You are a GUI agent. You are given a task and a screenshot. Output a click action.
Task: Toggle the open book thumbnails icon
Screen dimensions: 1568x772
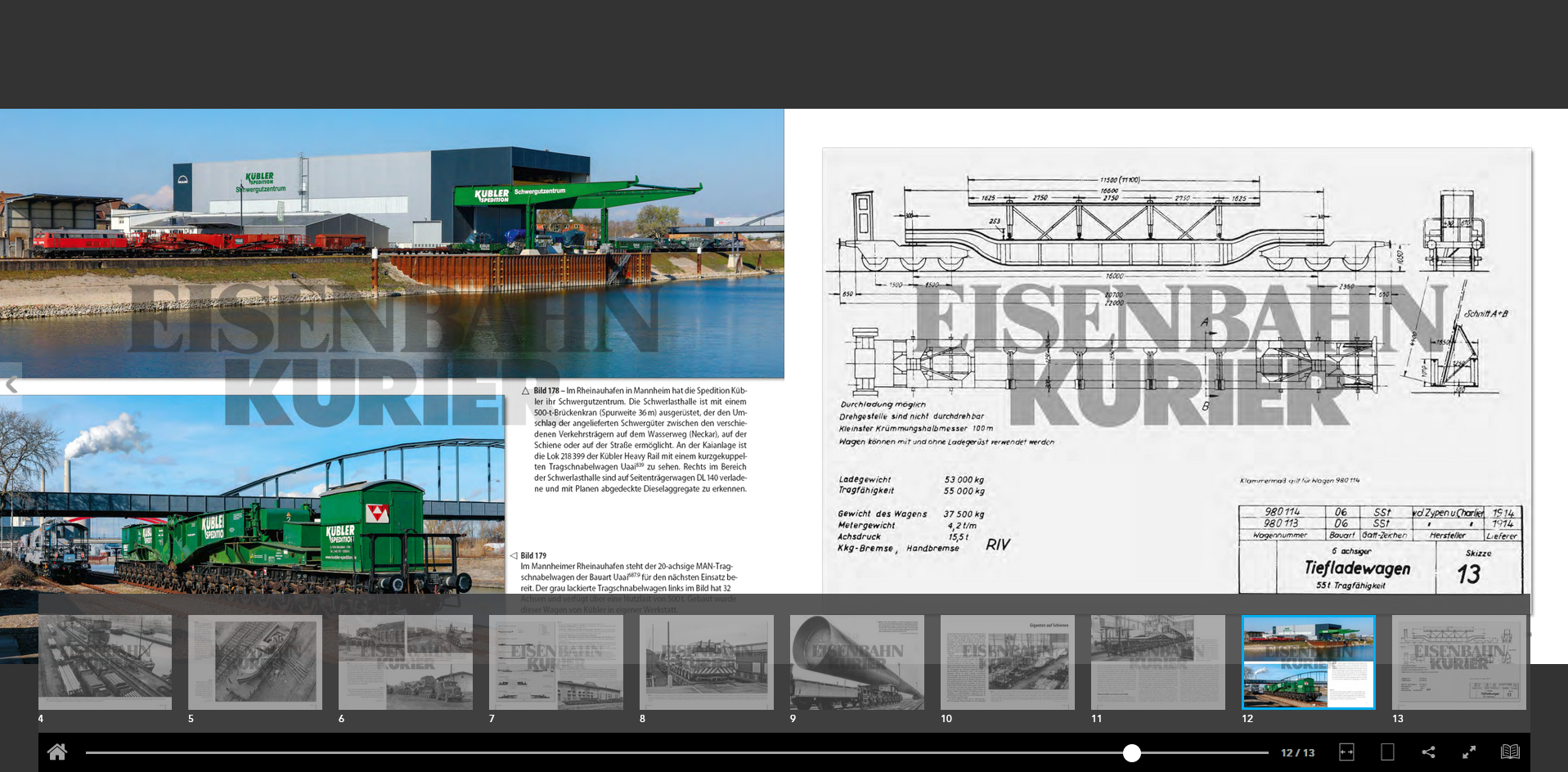click(1510, 752)
